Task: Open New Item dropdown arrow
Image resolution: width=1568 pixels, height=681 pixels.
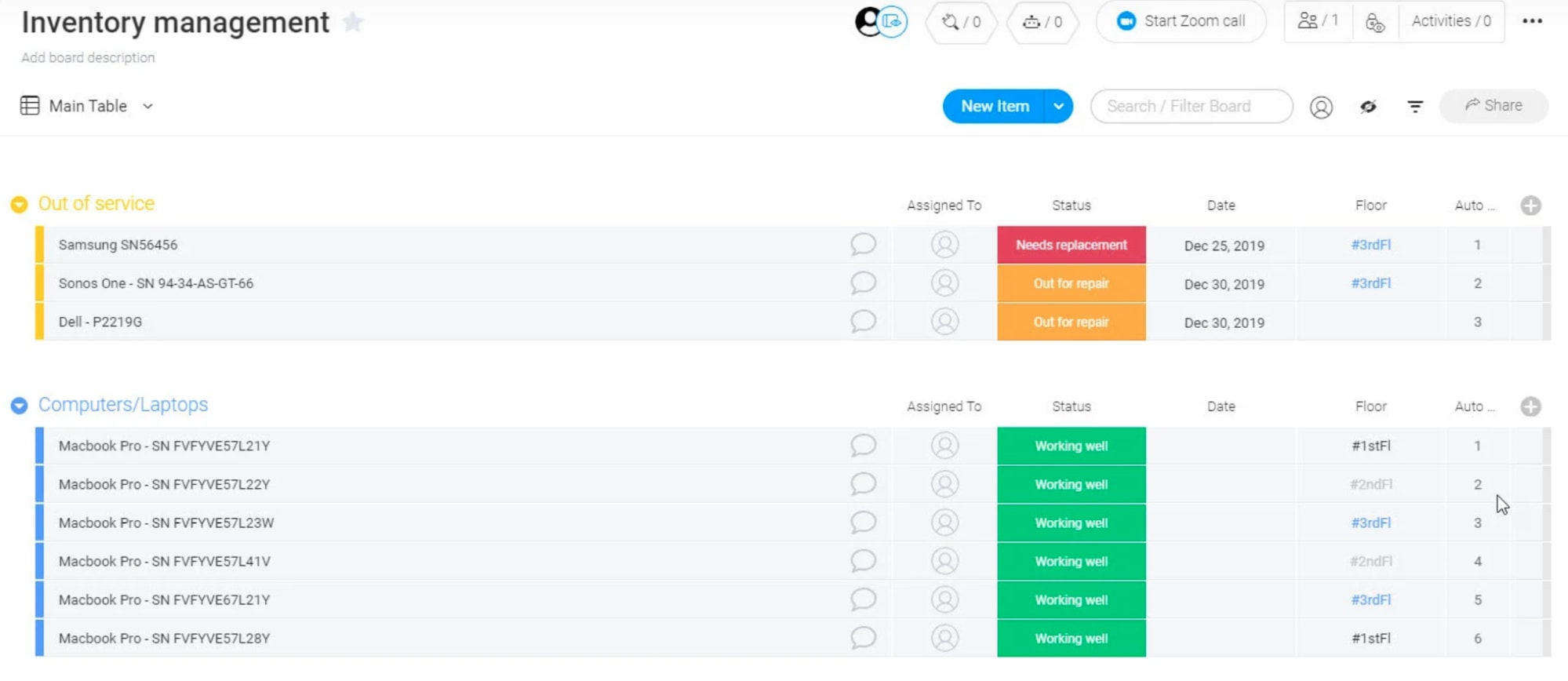Action: 1059,106
